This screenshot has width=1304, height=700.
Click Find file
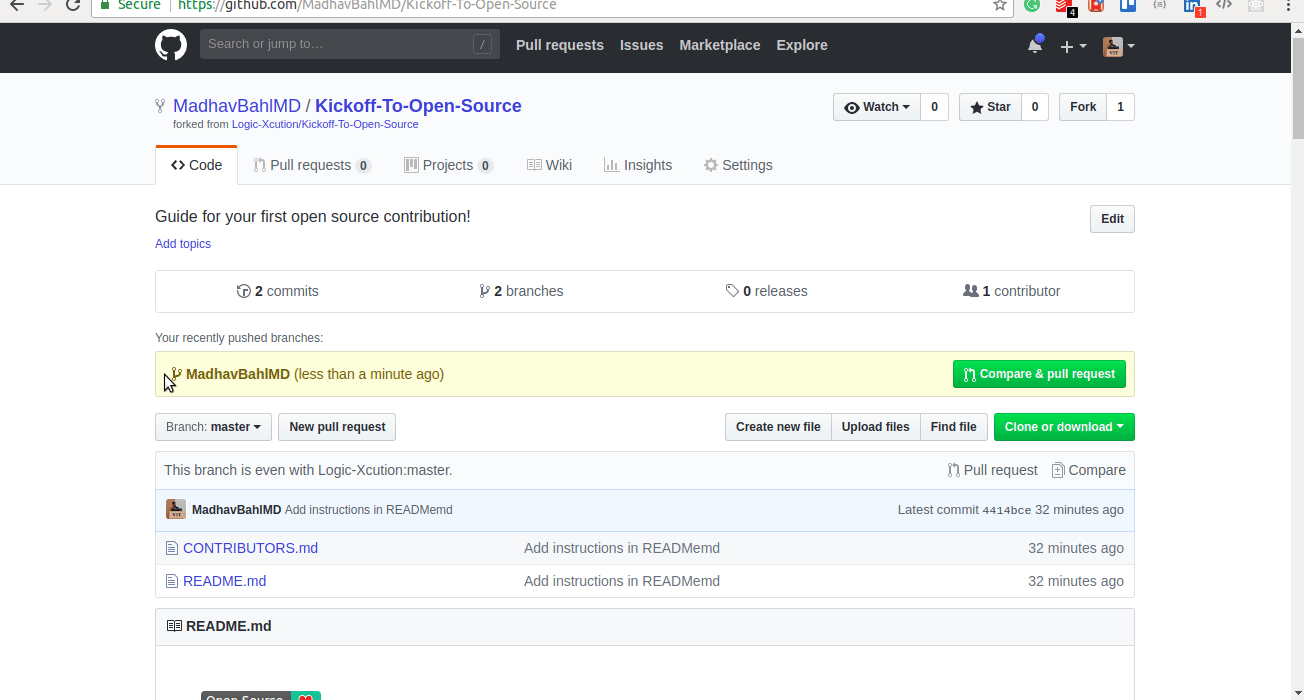pyautogui.click(x=953, y=427)
